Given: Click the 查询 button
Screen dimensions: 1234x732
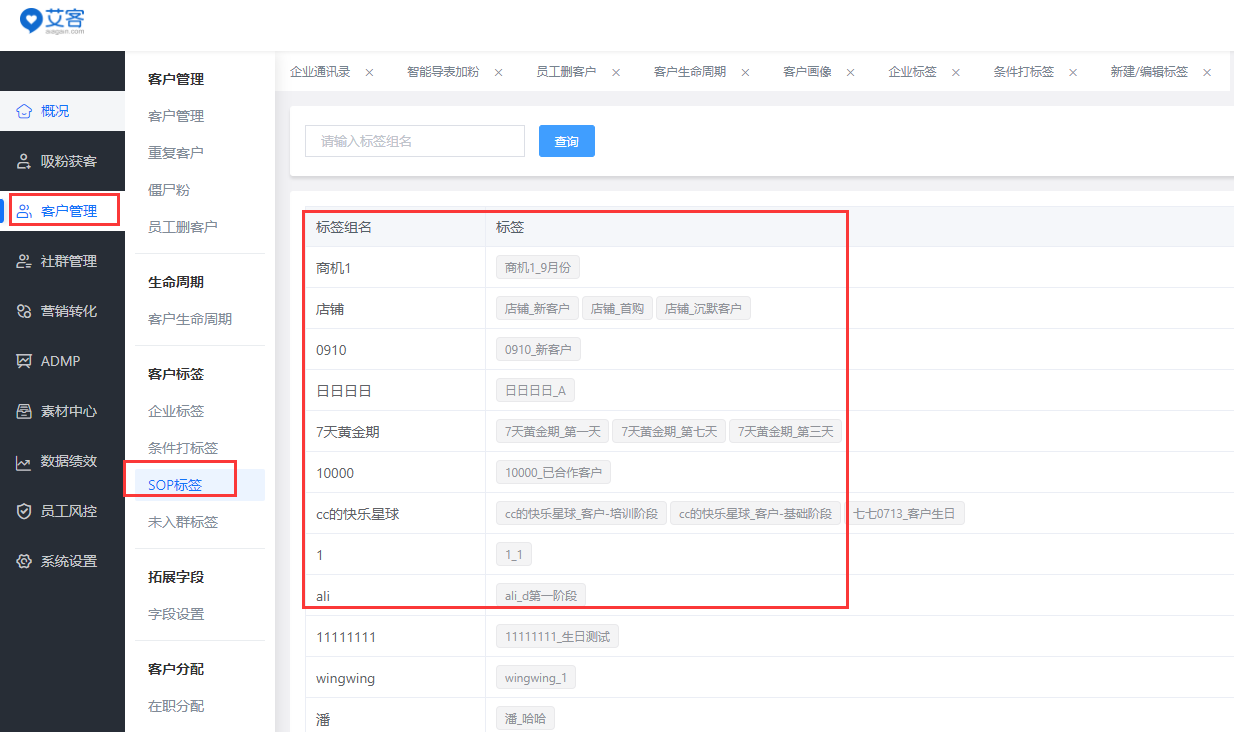Looking at the screenshot, I should tap(566, 141).
